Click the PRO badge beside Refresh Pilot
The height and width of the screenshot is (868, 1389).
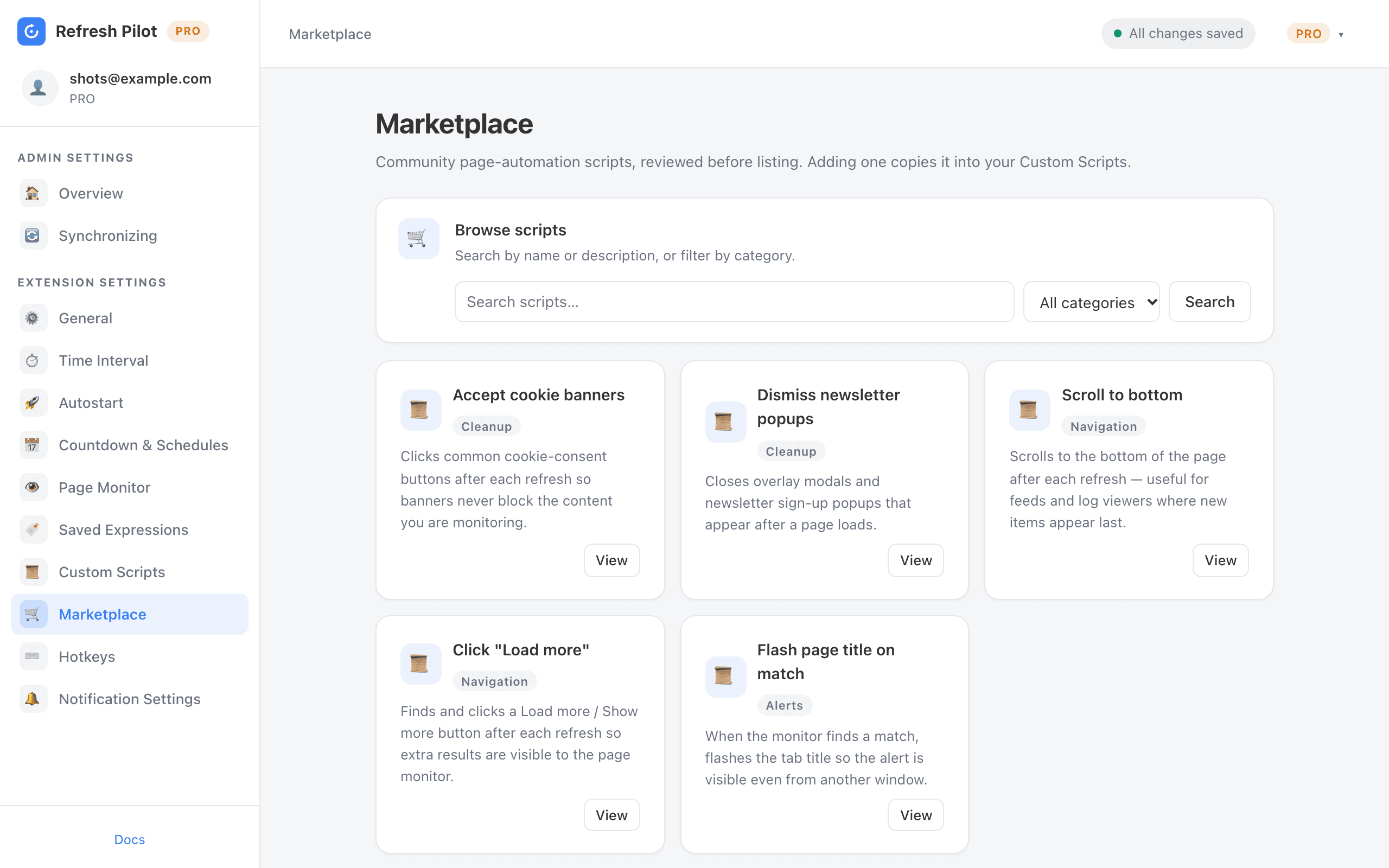[188, 31]
